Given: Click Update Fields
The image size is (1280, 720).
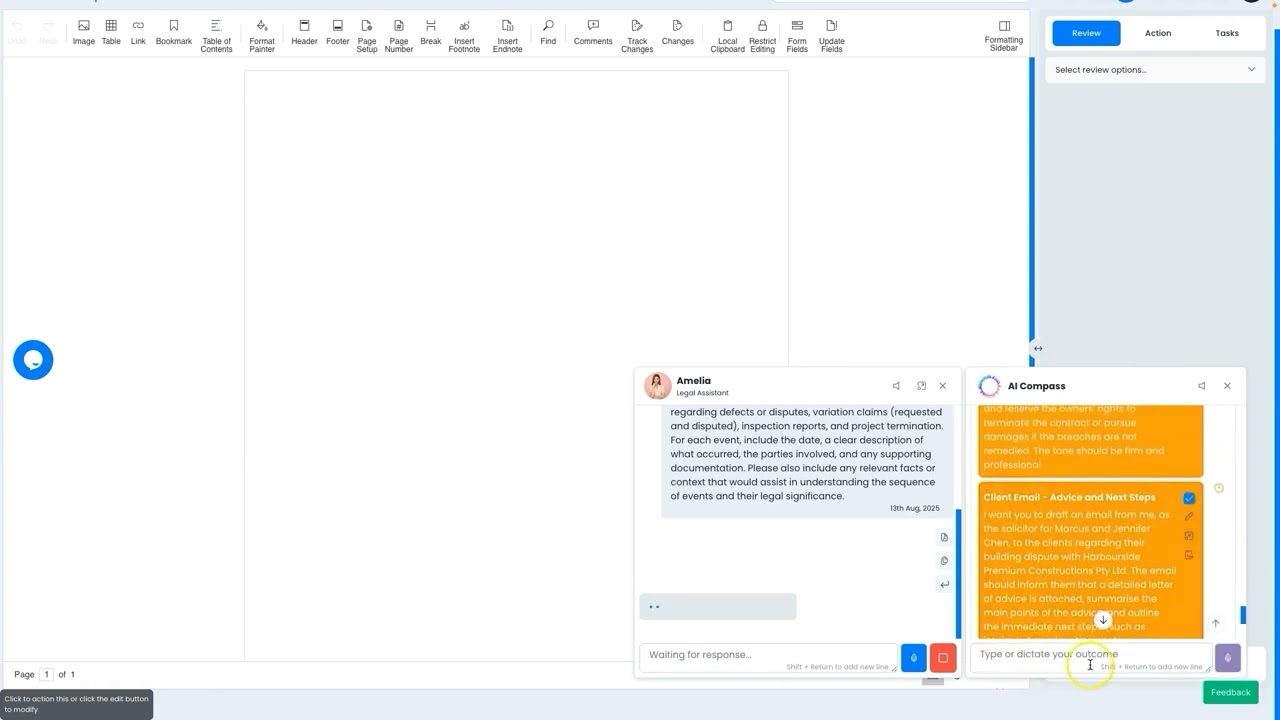Looking at the screenshot, I should click(832, 36).
